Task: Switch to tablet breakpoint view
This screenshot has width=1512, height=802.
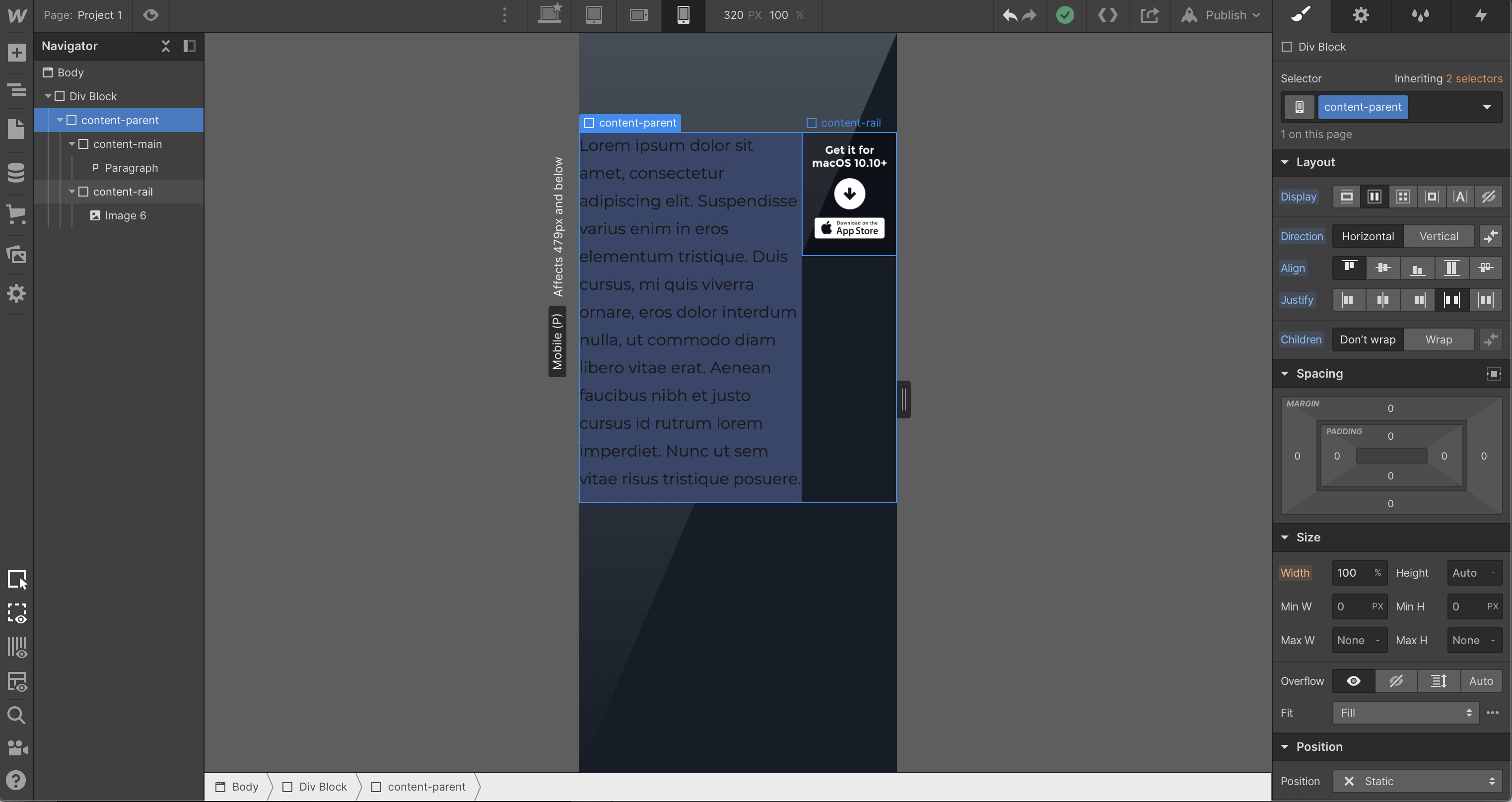Action: click(x=594, y=15)
